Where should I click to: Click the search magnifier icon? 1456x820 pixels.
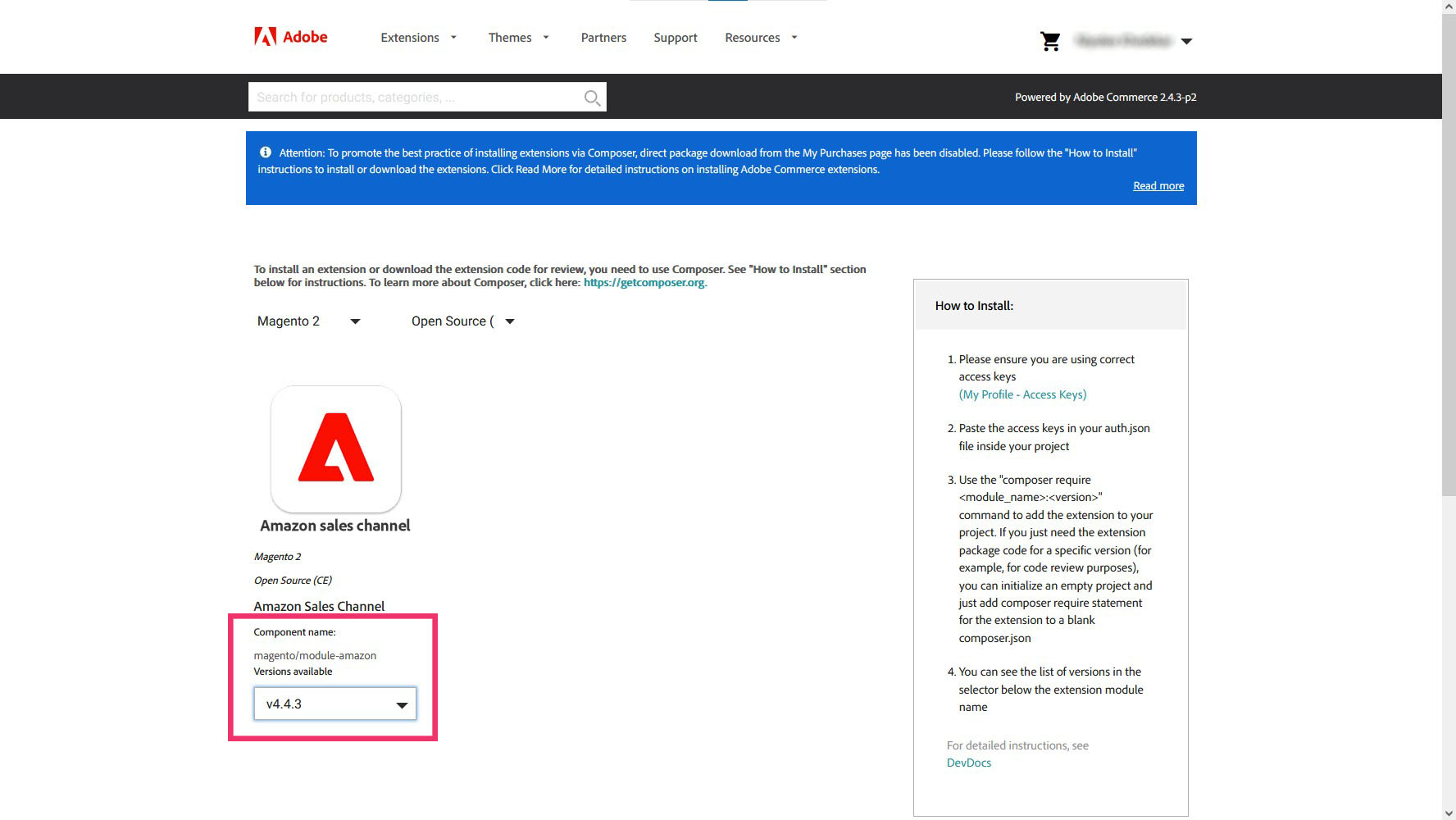point(592,98)
